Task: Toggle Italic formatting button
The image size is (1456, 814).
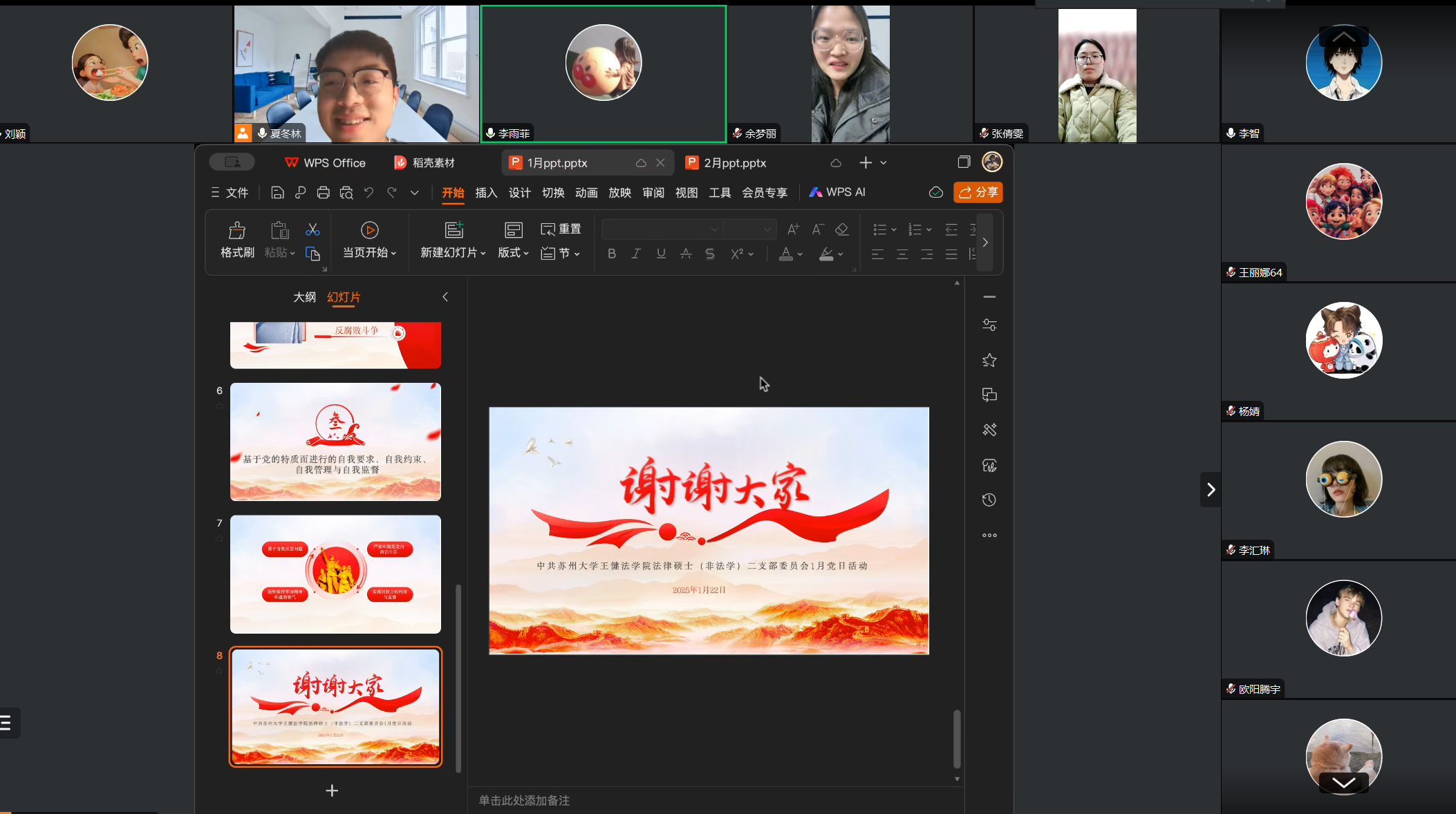Action: tap(636, 254)
